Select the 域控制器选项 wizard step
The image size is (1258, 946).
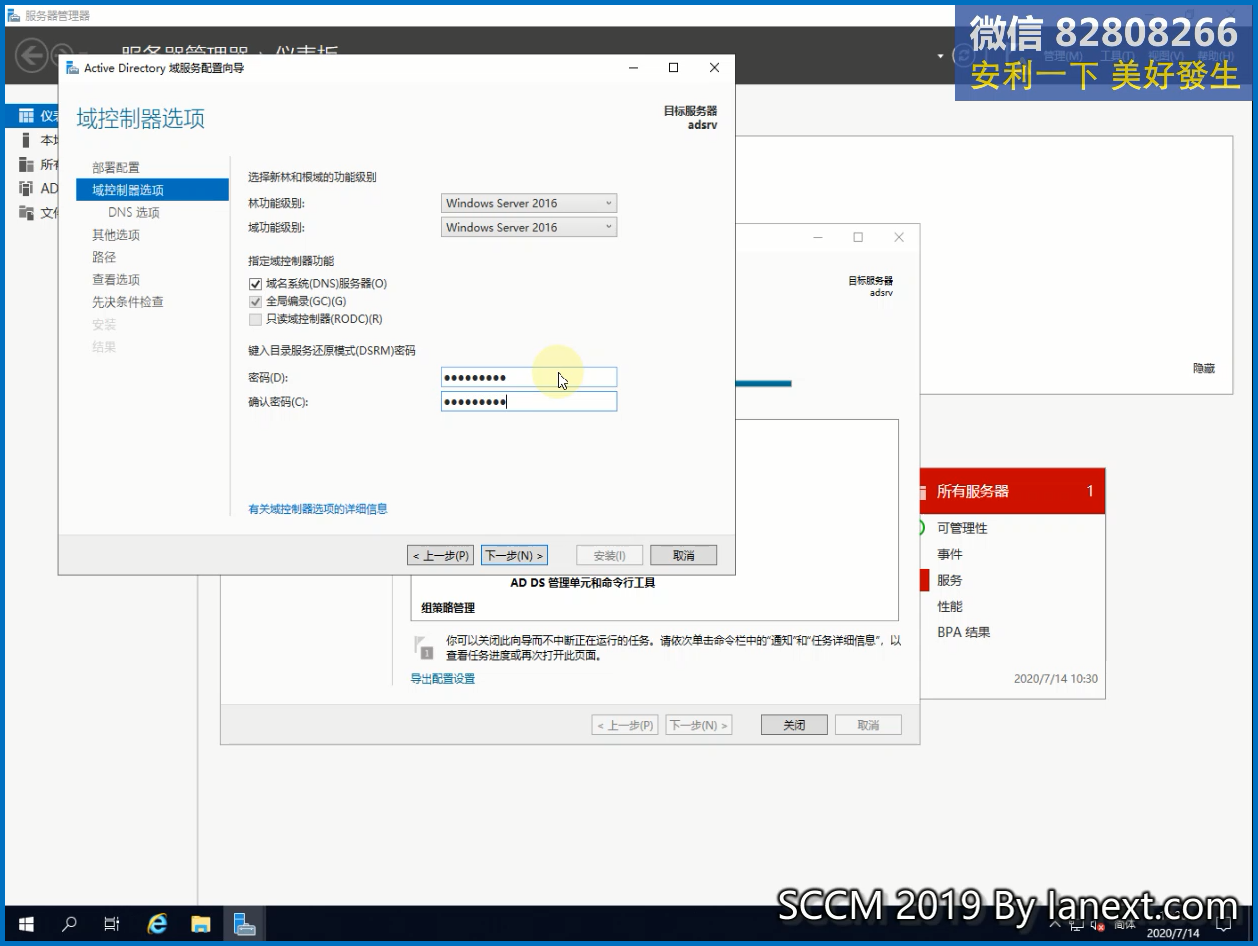tap(152, 190)
